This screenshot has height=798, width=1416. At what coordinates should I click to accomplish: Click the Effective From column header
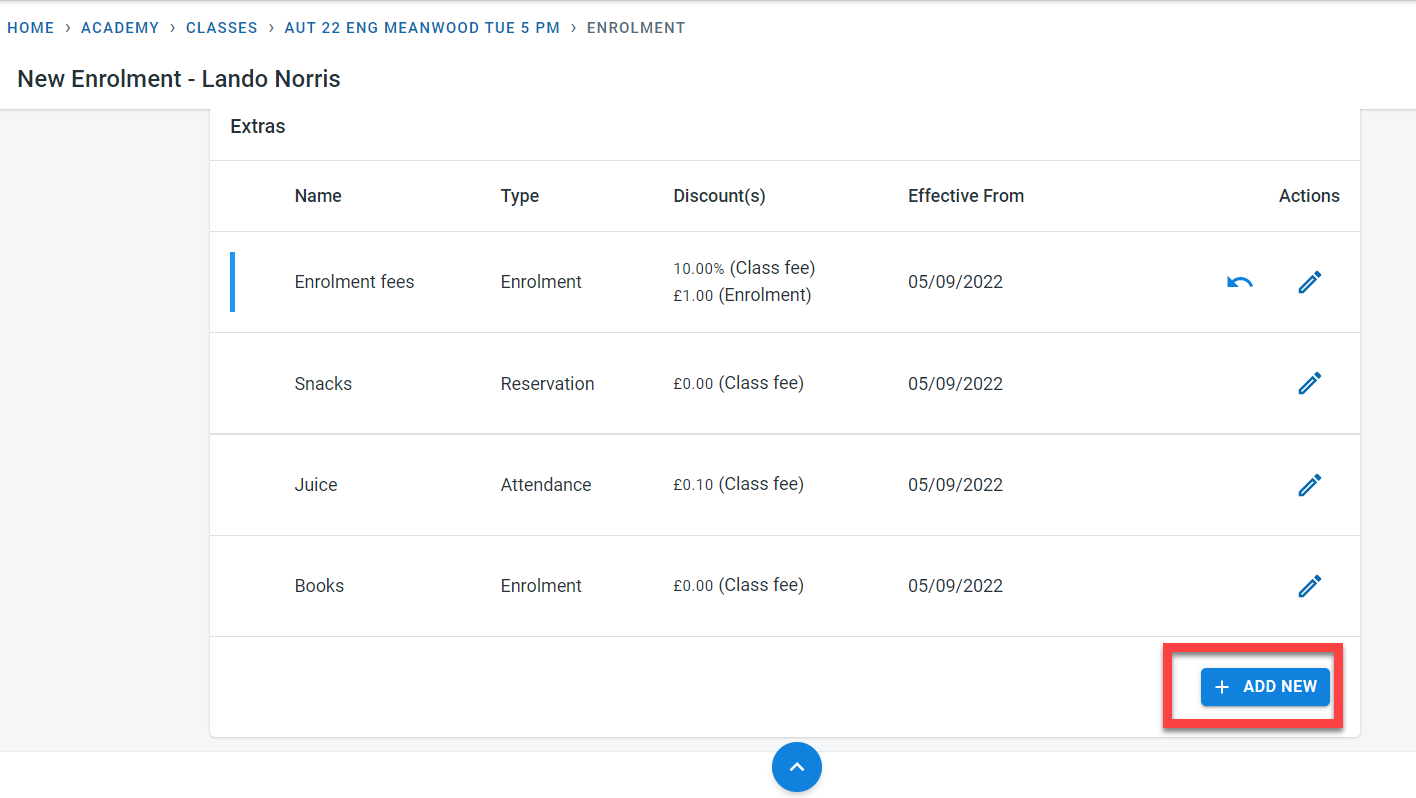coord(965,196)
